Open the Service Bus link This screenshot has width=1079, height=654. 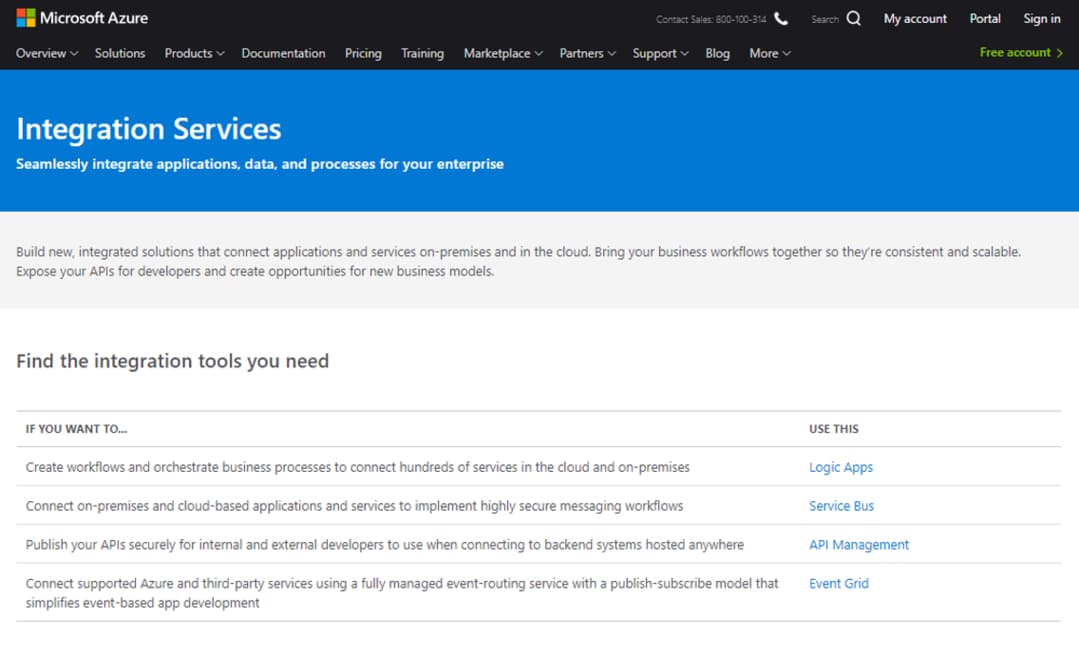click(x=841, y=506)
